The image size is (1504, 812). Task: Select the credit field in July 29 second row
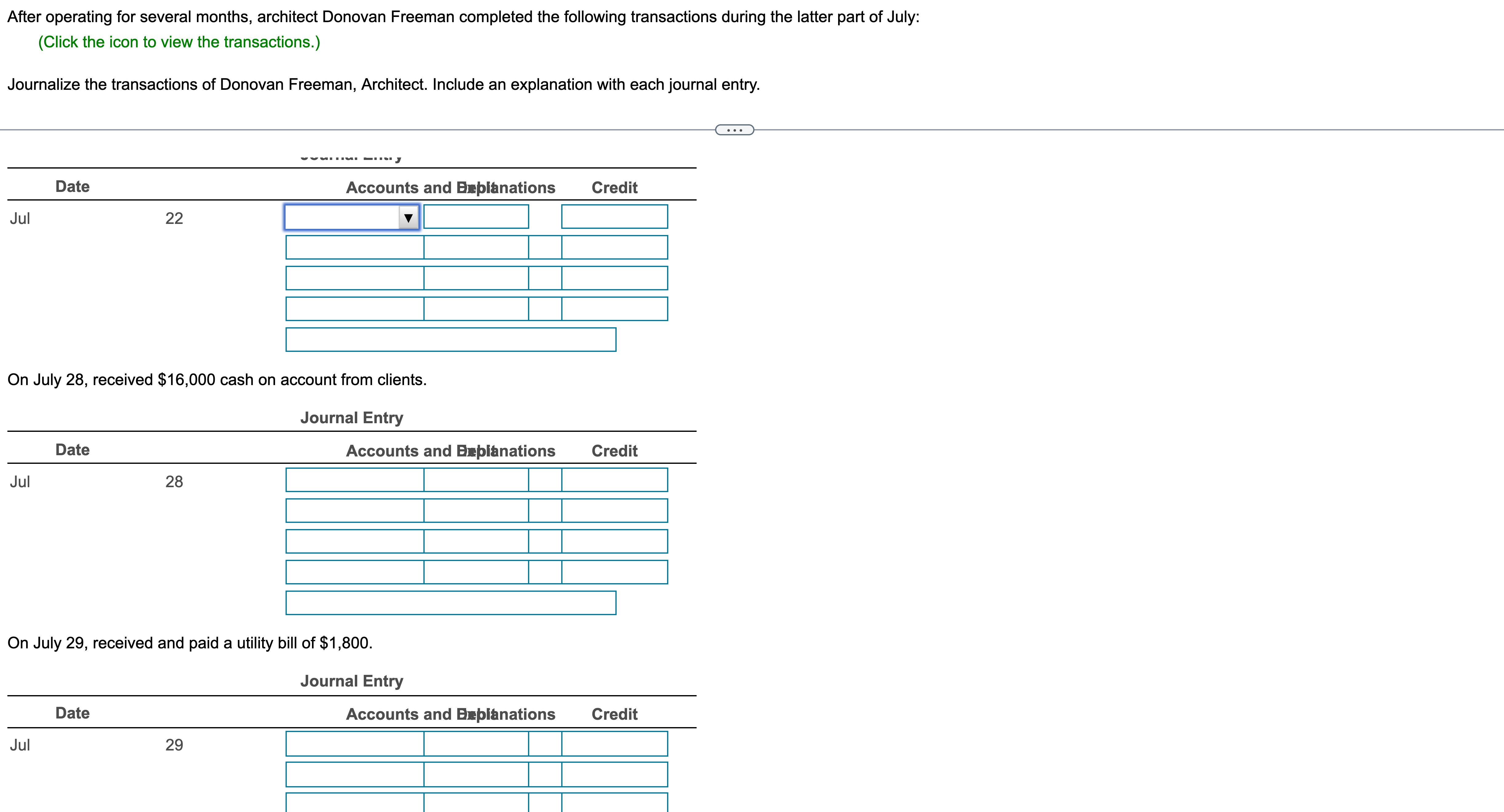[x=614, y=775]
